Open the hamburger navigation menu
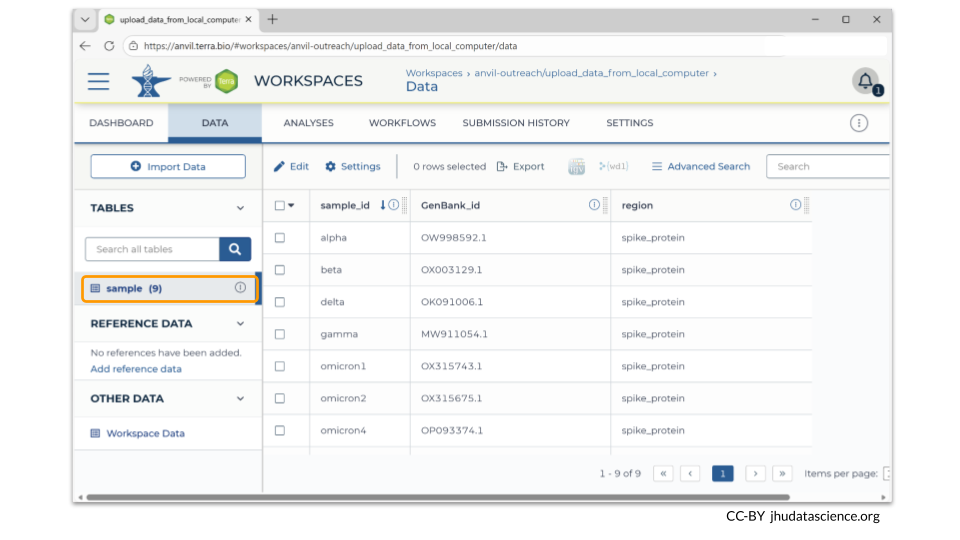 tap(99, 81)
